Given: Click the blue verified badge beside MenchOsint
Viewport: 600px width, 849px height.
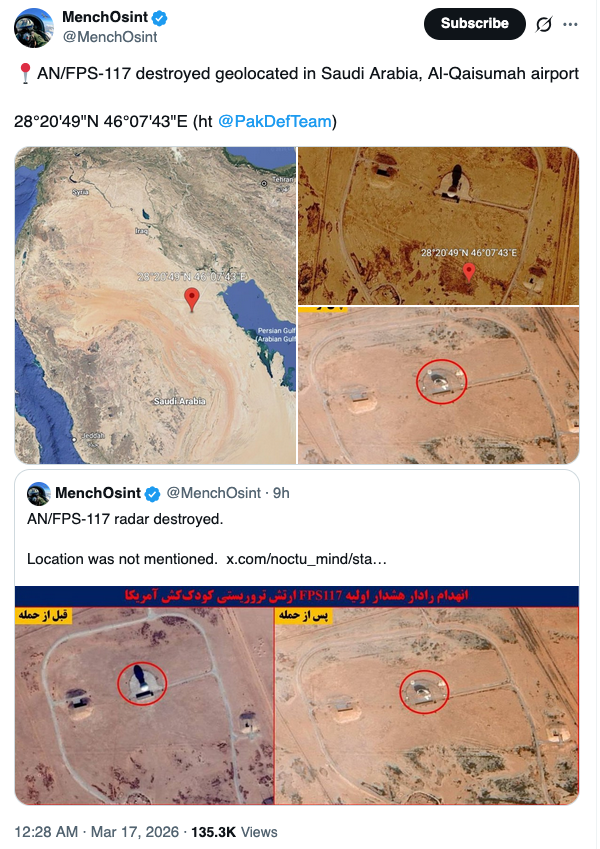Looking at the screenshot, I should coord(159,18).
